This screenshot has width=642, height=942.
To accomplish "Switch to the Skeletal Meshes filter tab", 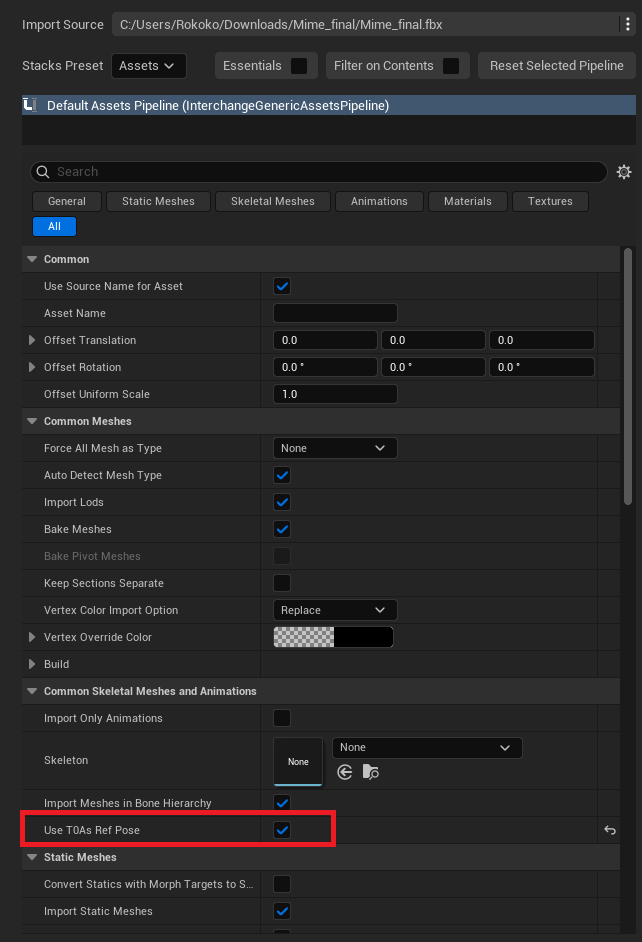I will (273, 201).
